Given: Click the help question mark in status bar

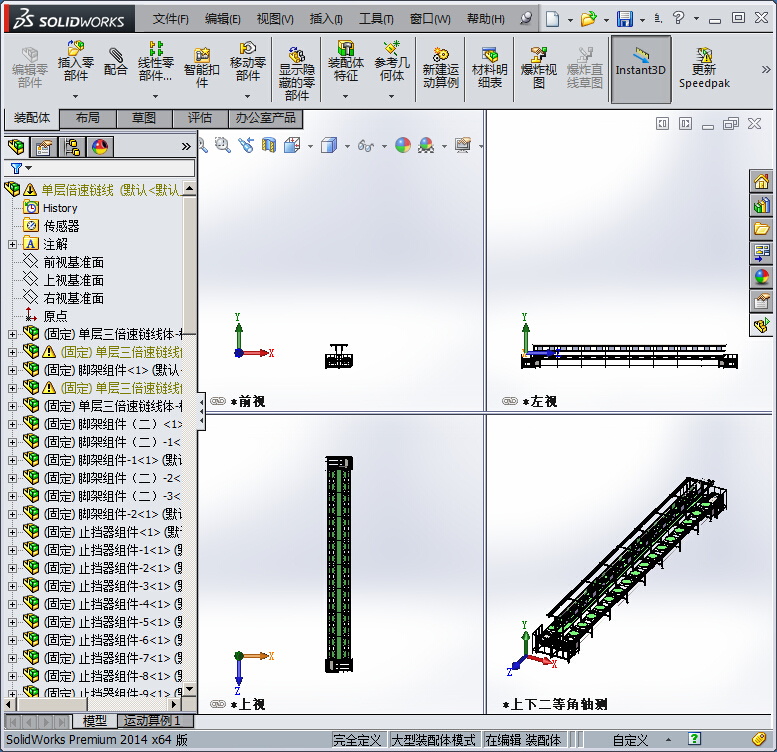Looking at the screenshot, I should click(694, 739).
